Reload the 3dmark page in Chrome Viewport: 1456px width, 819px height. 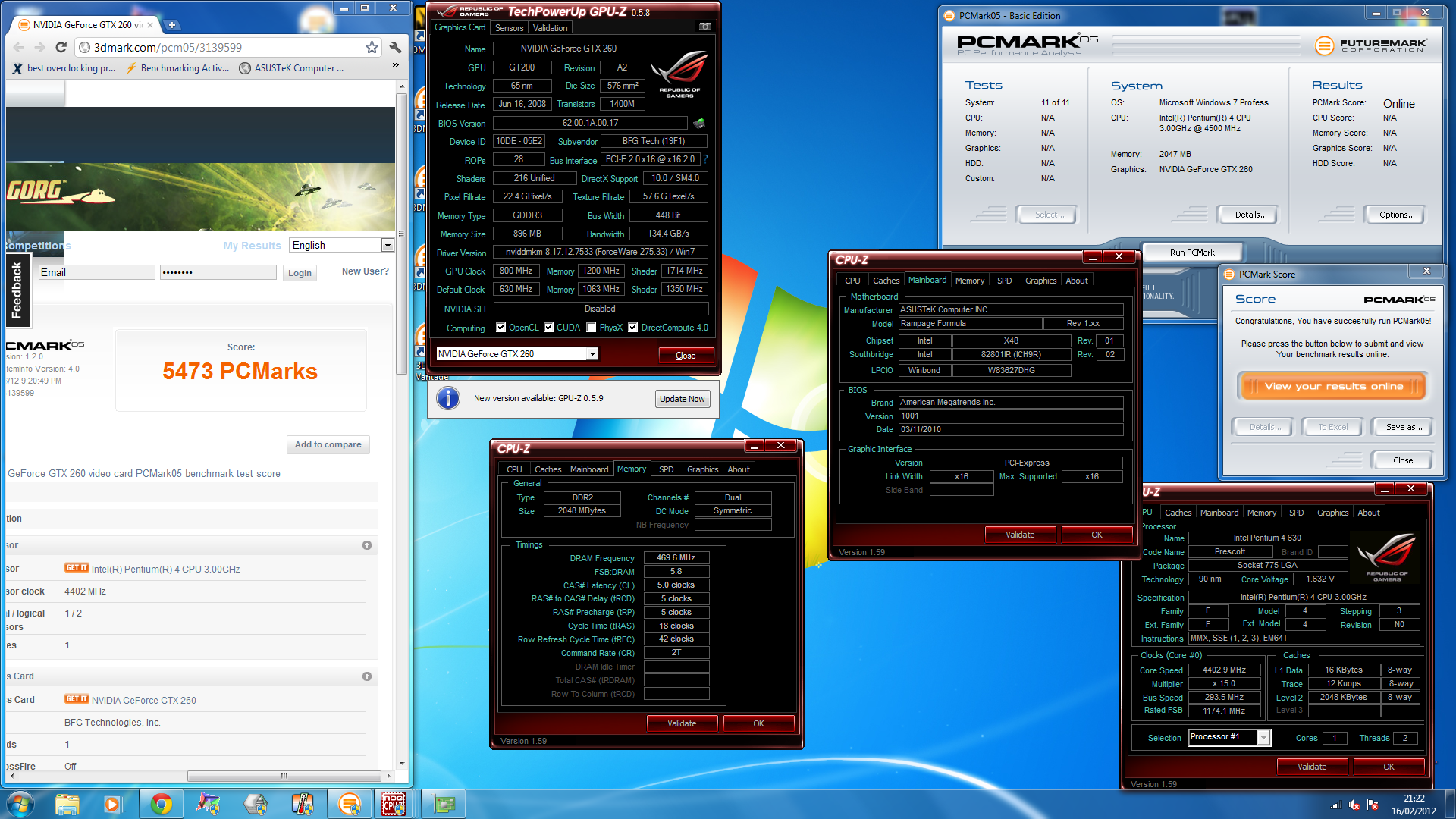(x=61, y=47)
